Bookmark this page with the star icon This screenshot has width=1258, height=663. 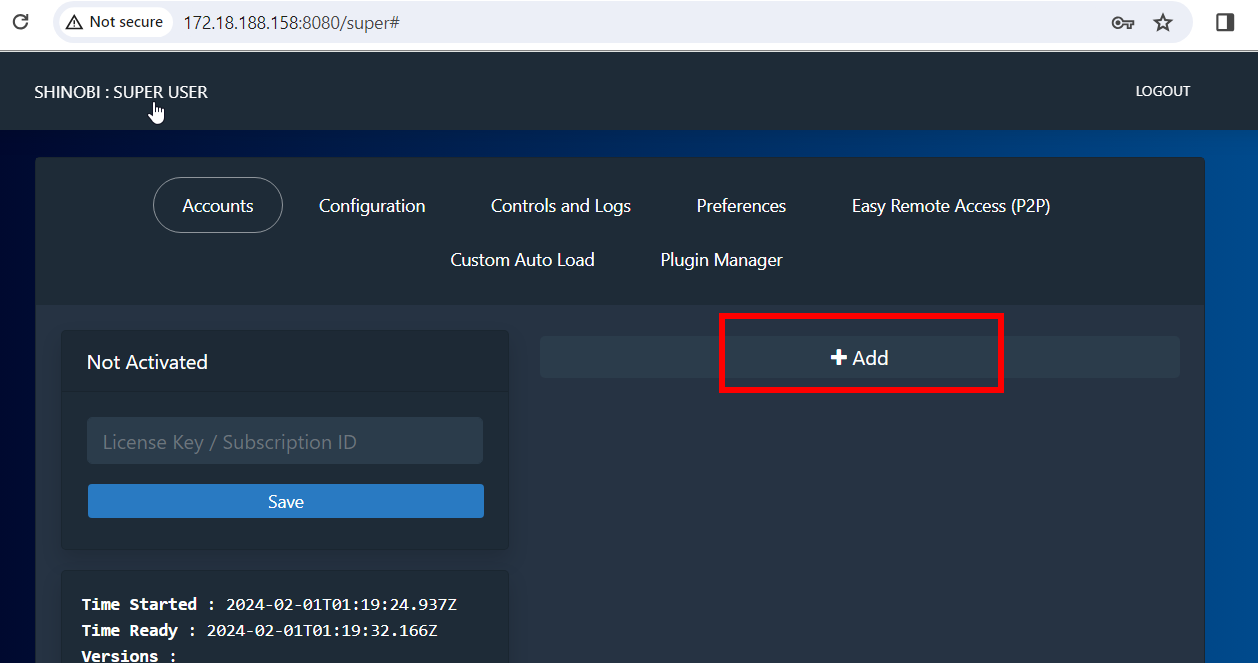[x=1163, y=22]
